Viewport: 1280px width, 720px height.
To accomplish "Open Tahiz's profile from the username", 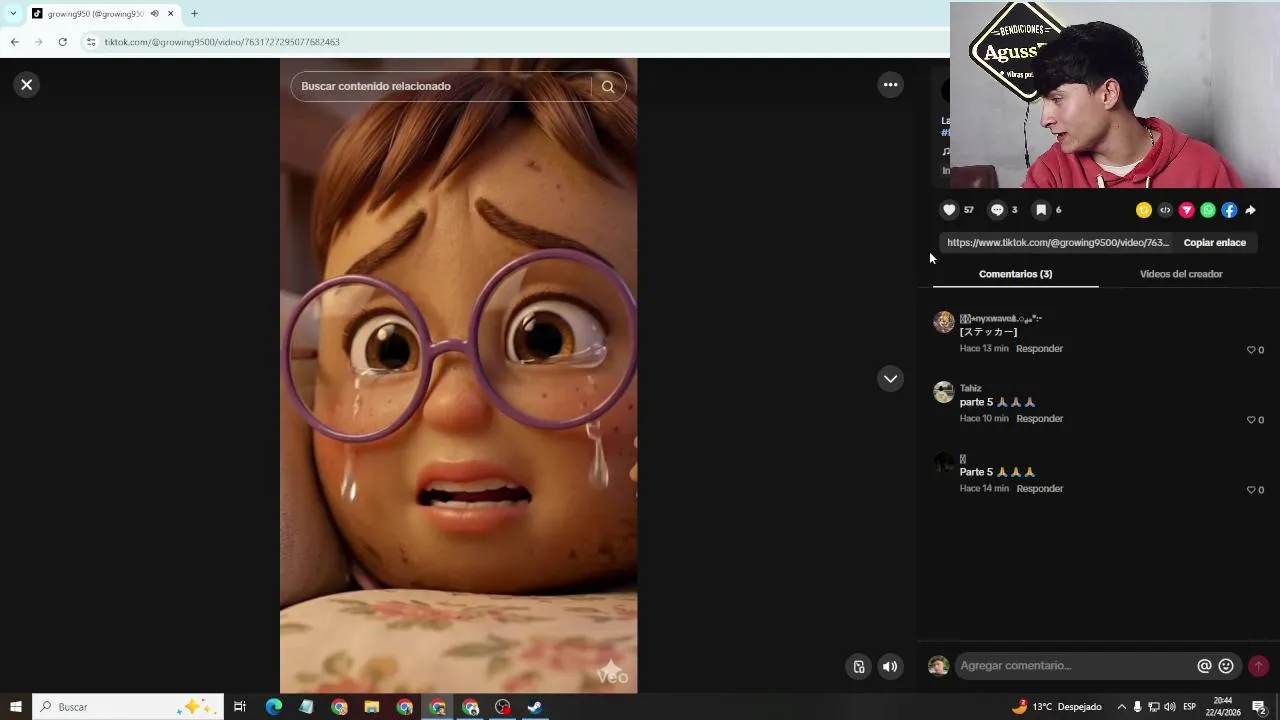I will pyautogui.click(x=970, y=388).
